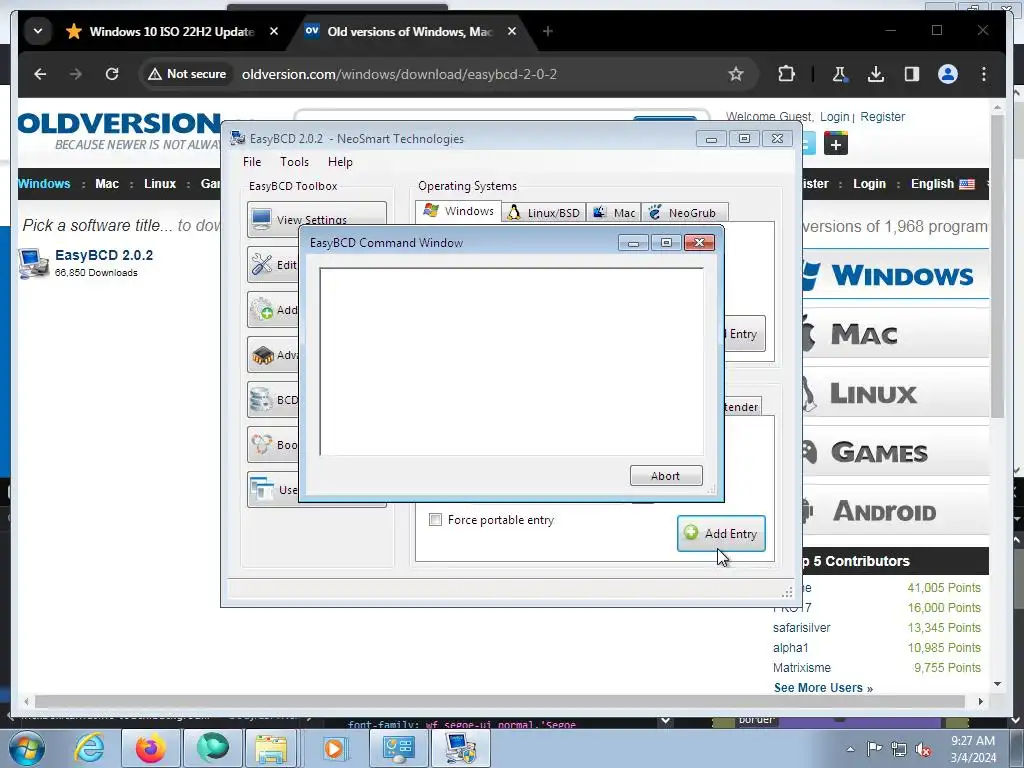The height and width of the screenshot is (768, 1024).
Task: Click the Edit Boot Menu wrench icon
Action: [x=262, y=264]
